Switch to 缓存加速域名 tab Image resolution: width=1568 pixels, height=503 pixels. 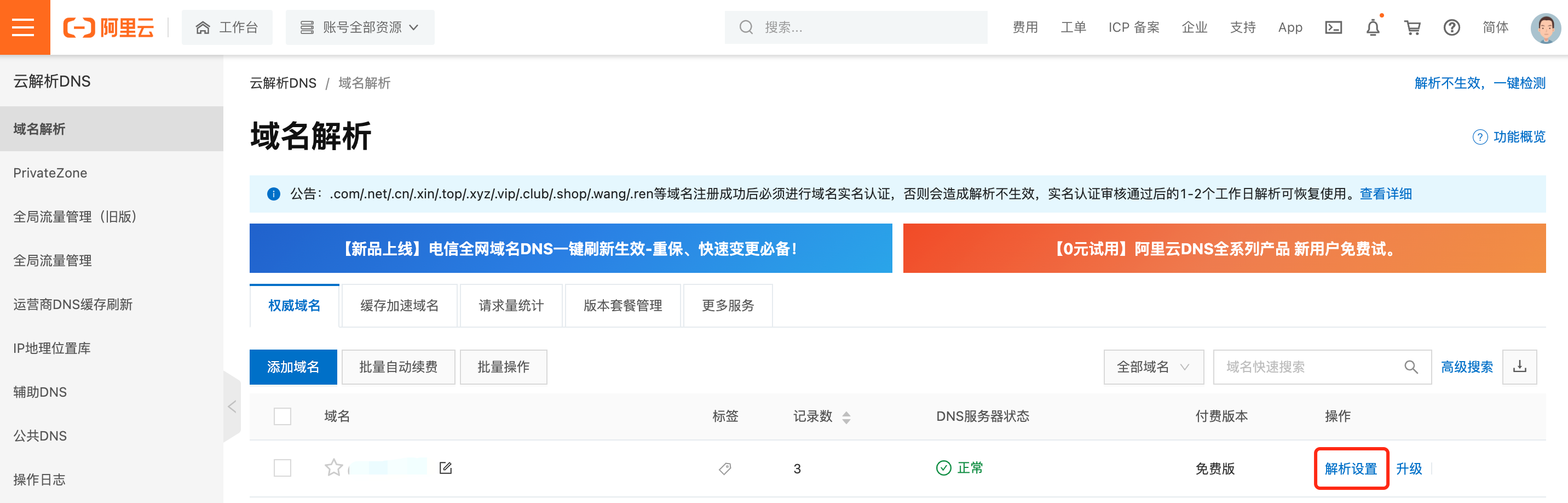(399, 306)
